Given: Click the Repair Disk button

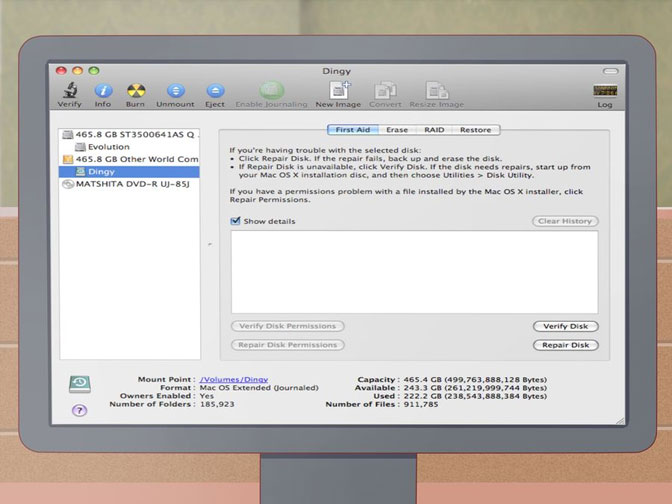Looking at the screenshot, I should (566, 345).
